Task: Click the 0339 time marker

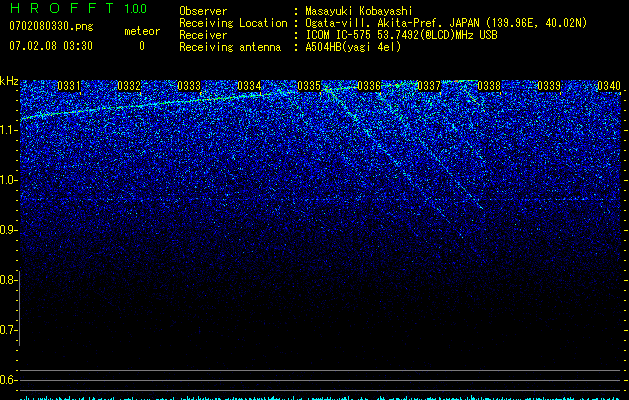Action: pyautogui.click(x=549, y=86)
